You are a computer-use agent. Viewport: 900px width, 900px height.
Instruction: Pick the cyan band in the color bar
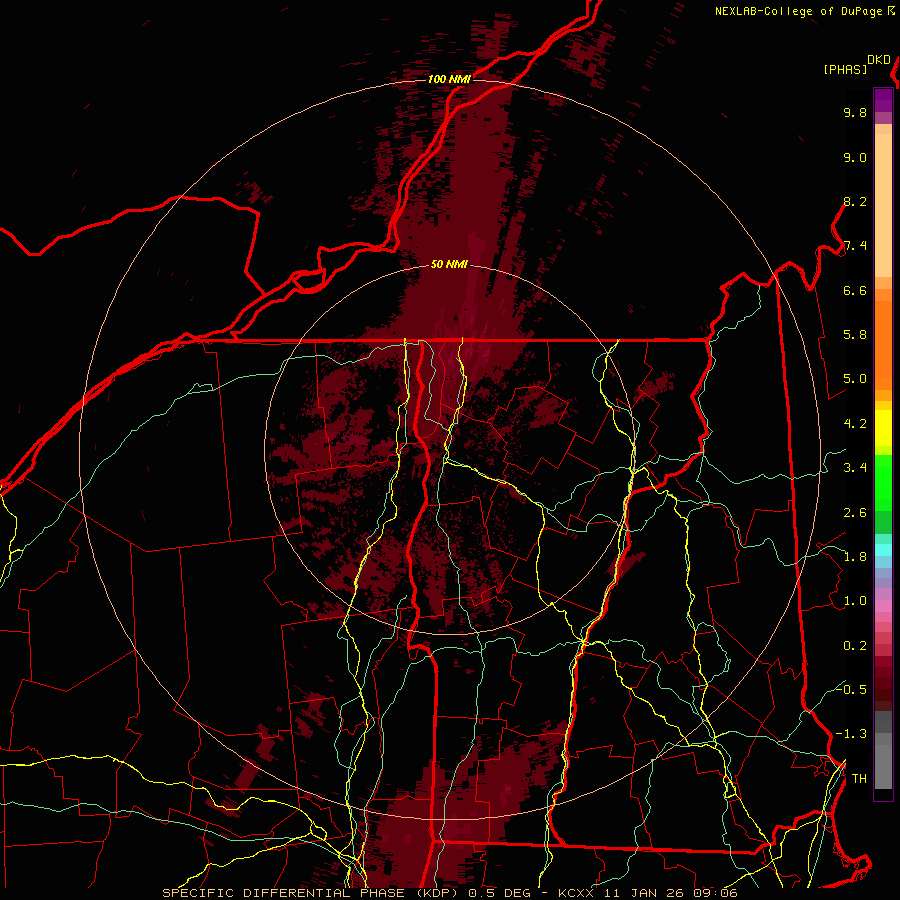pos(883,550)
